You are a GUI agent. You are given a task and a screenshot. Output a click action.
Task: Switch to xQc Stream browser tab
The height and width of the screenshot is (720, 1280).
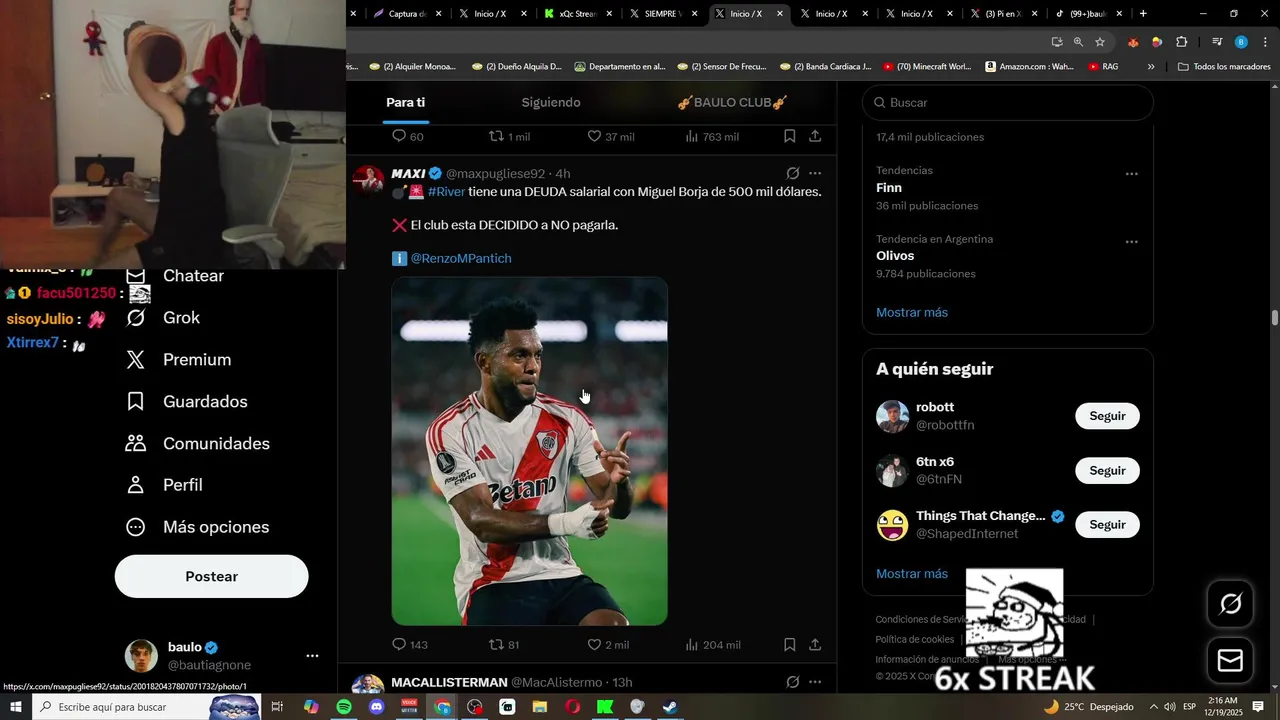point(579,14)
